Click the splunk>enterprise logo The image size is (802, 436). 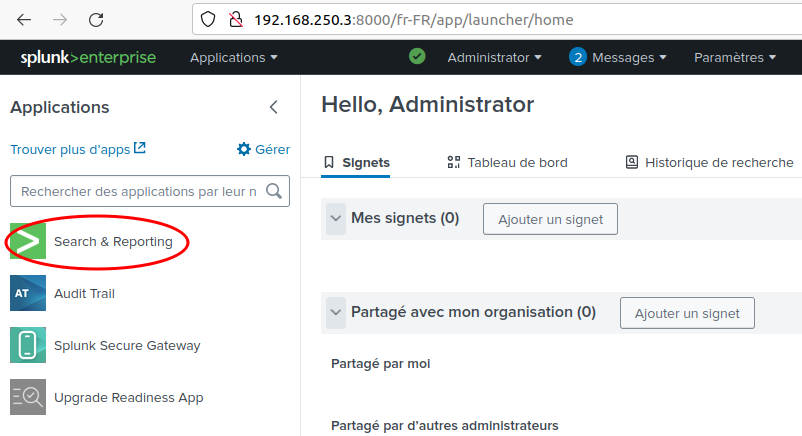point(88,57)
